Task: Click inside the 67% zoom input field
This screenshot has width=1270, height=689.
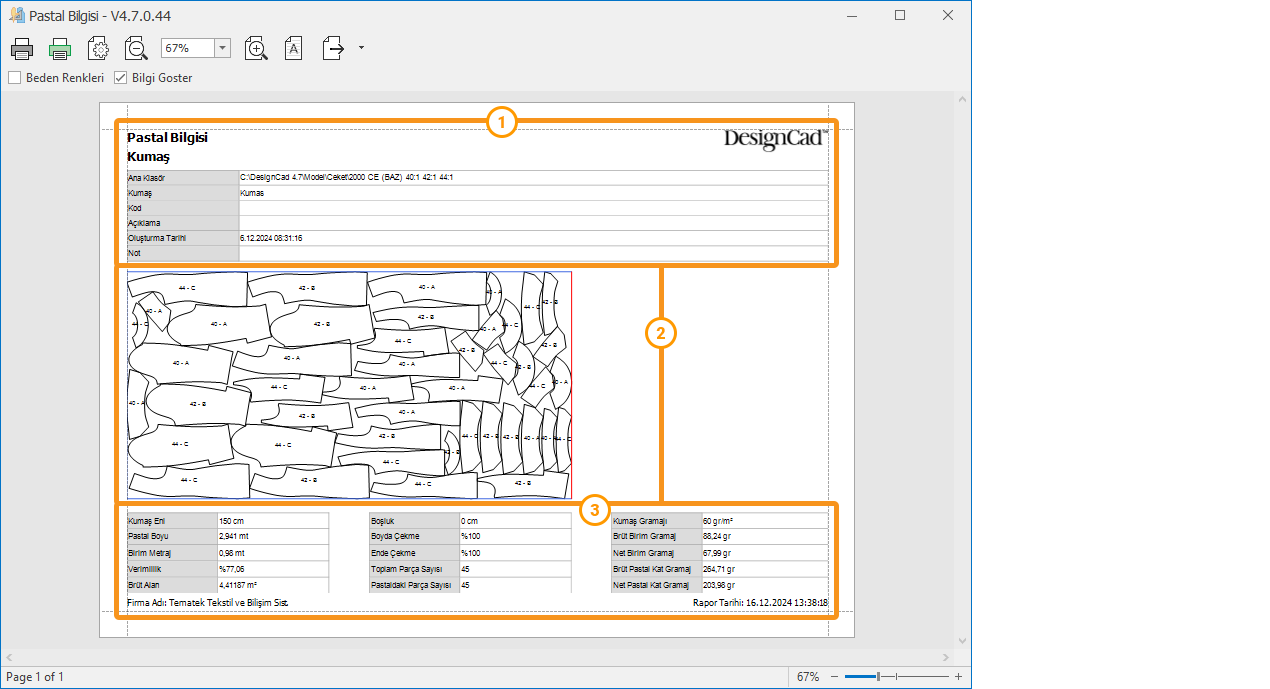Action: click(187, 48)
